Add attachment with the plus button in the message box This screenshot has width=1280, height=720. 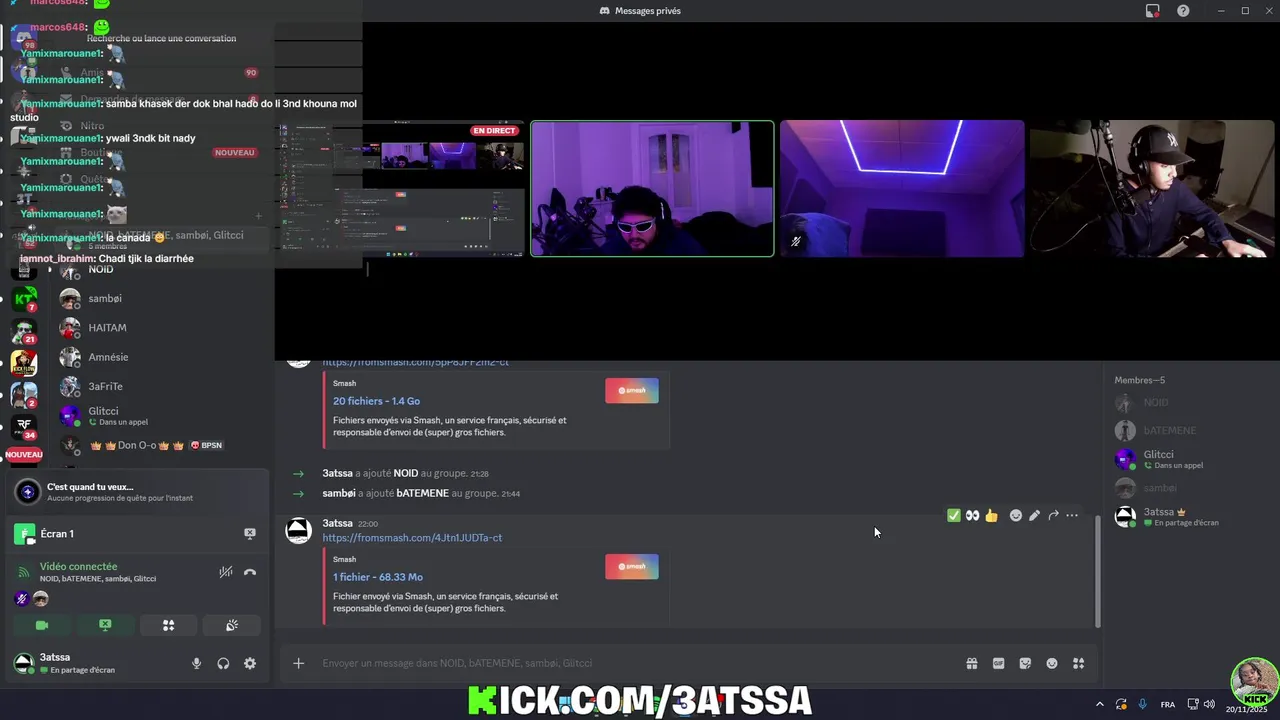coord(298,663)
